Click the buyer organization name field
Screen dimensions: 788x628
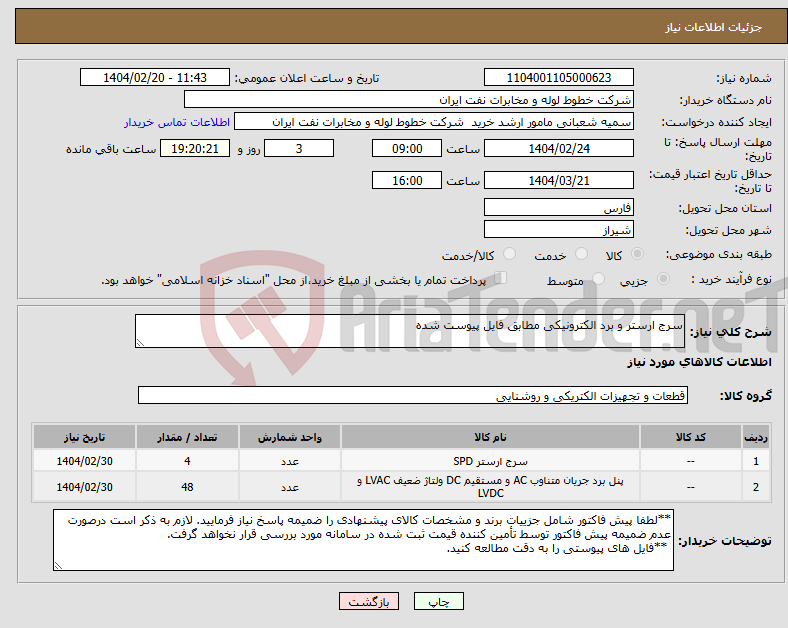pyautogui.click(x=408, y=99)
